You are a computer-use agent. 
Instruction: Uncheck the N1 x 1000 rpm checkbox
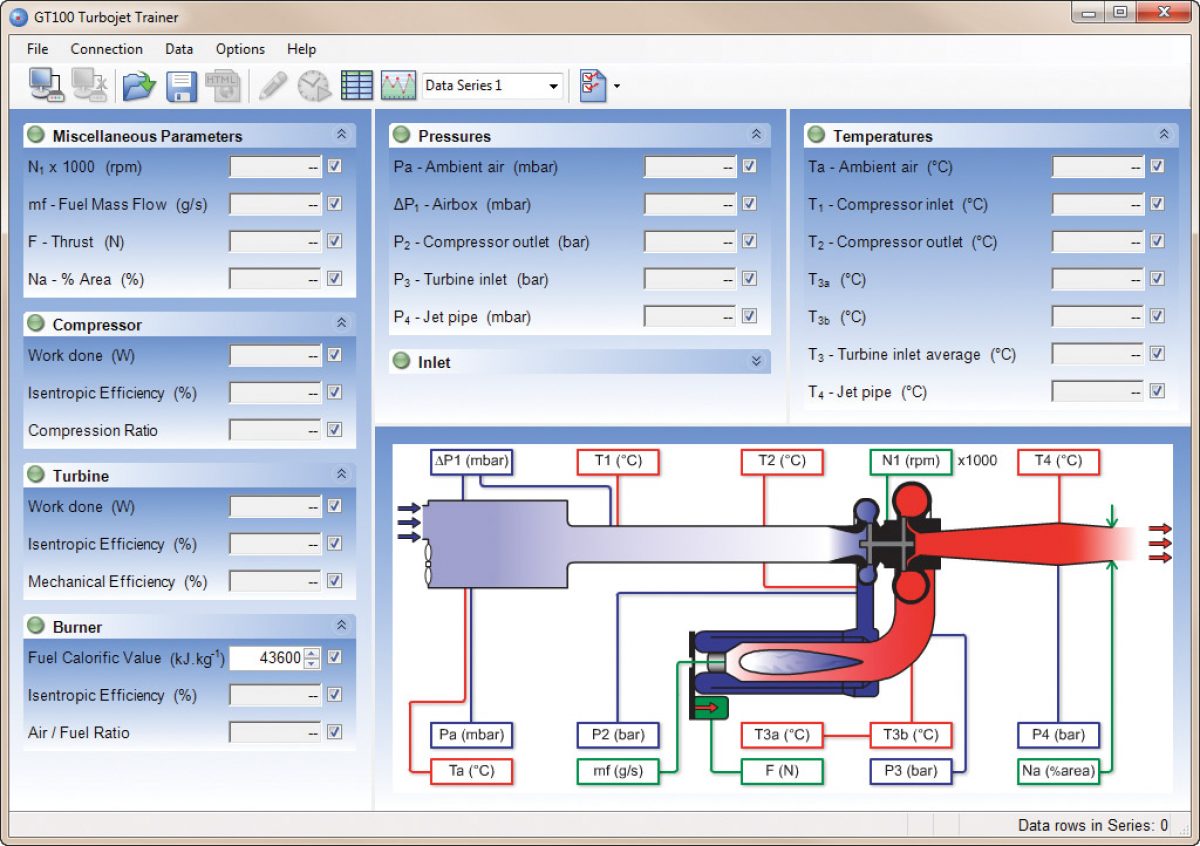[335, 166]
